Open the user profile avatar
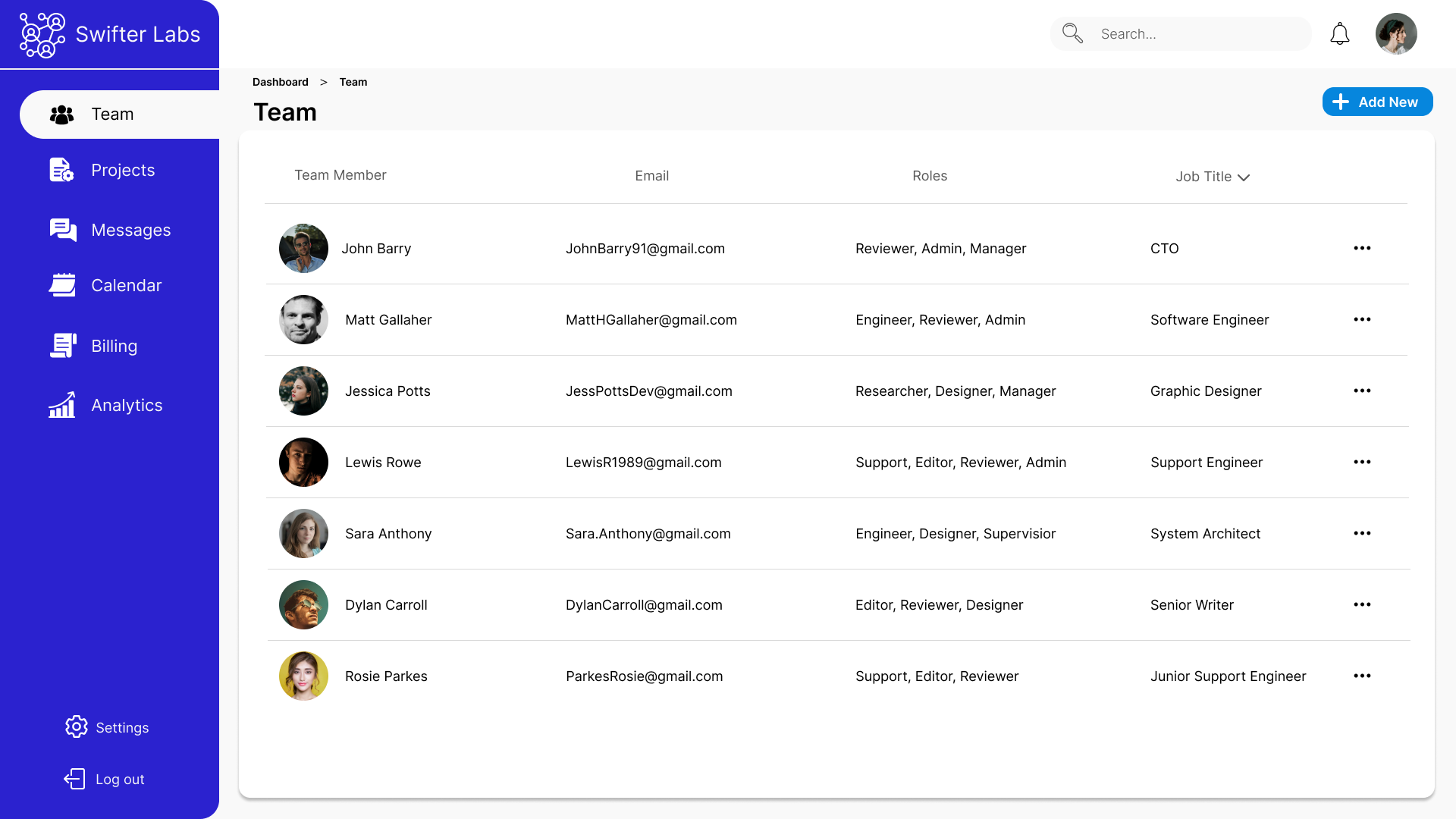Image resolution: width=1456 pixels, height=819 pixels. (x=1396, y=34)
